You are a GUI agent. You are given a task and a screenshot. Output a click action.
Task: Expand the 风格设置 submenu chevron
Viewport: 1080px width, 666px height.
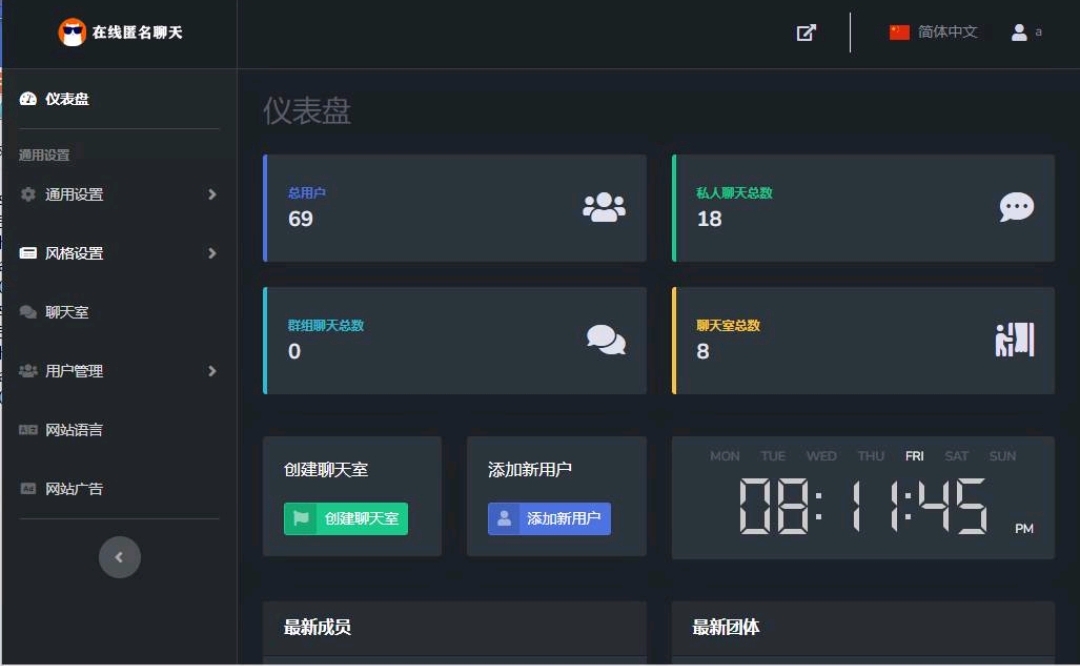pos(212,253)
